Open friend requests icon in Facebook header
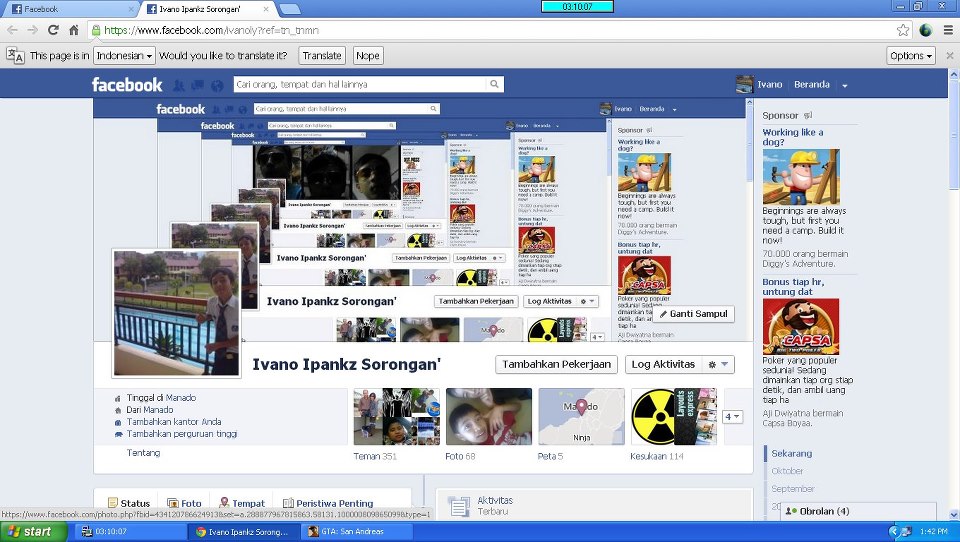960x542 pixels. pyautogui.click(x=179, y=85)
